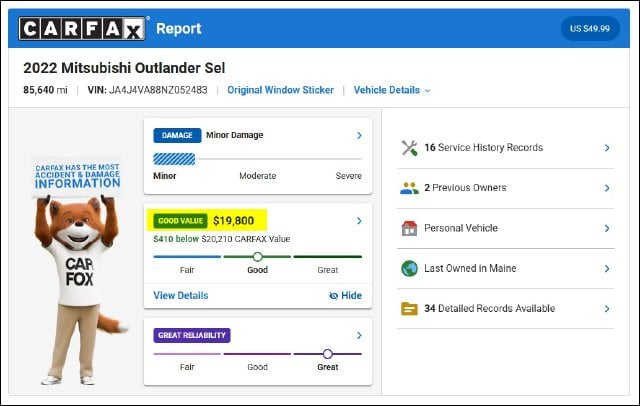This screenshot has height=406, width=640.
Task: Open Original Window Sticker link
Action: (280, 90)
